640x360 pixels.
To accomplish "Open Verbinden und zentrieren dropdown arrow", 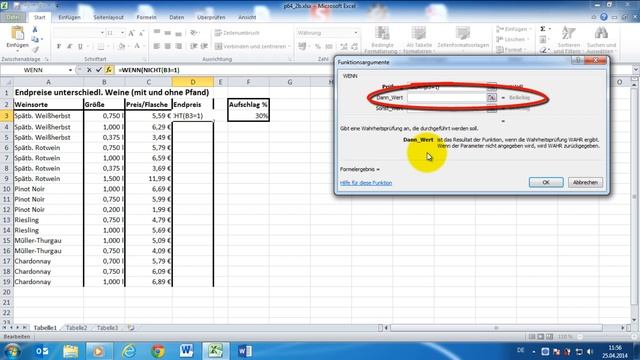I will (x=289, y=47).
